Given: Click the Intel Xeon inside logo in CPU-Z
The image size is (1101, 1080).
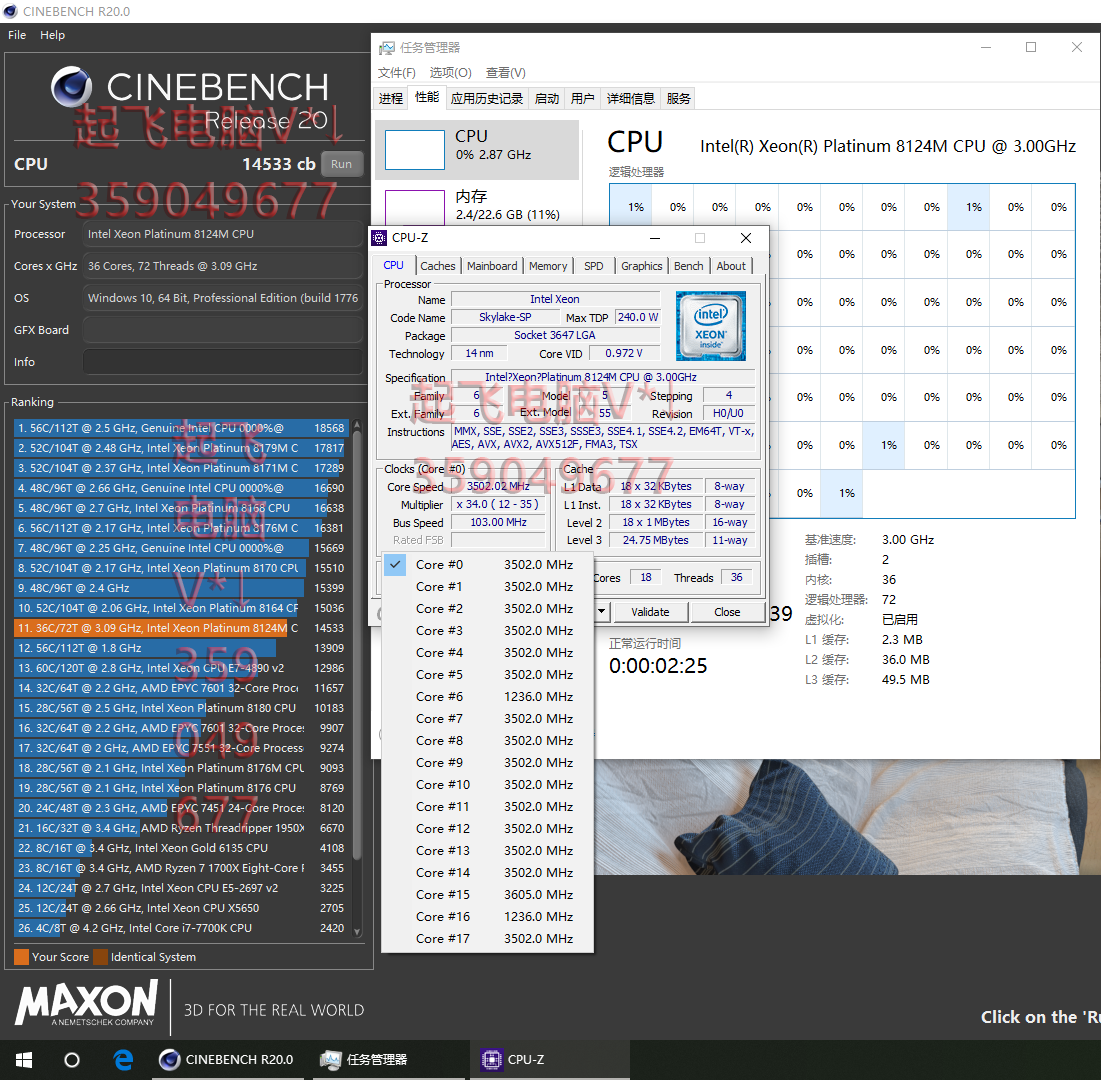Looking at the screenshot, I should [x=711, y=326].
